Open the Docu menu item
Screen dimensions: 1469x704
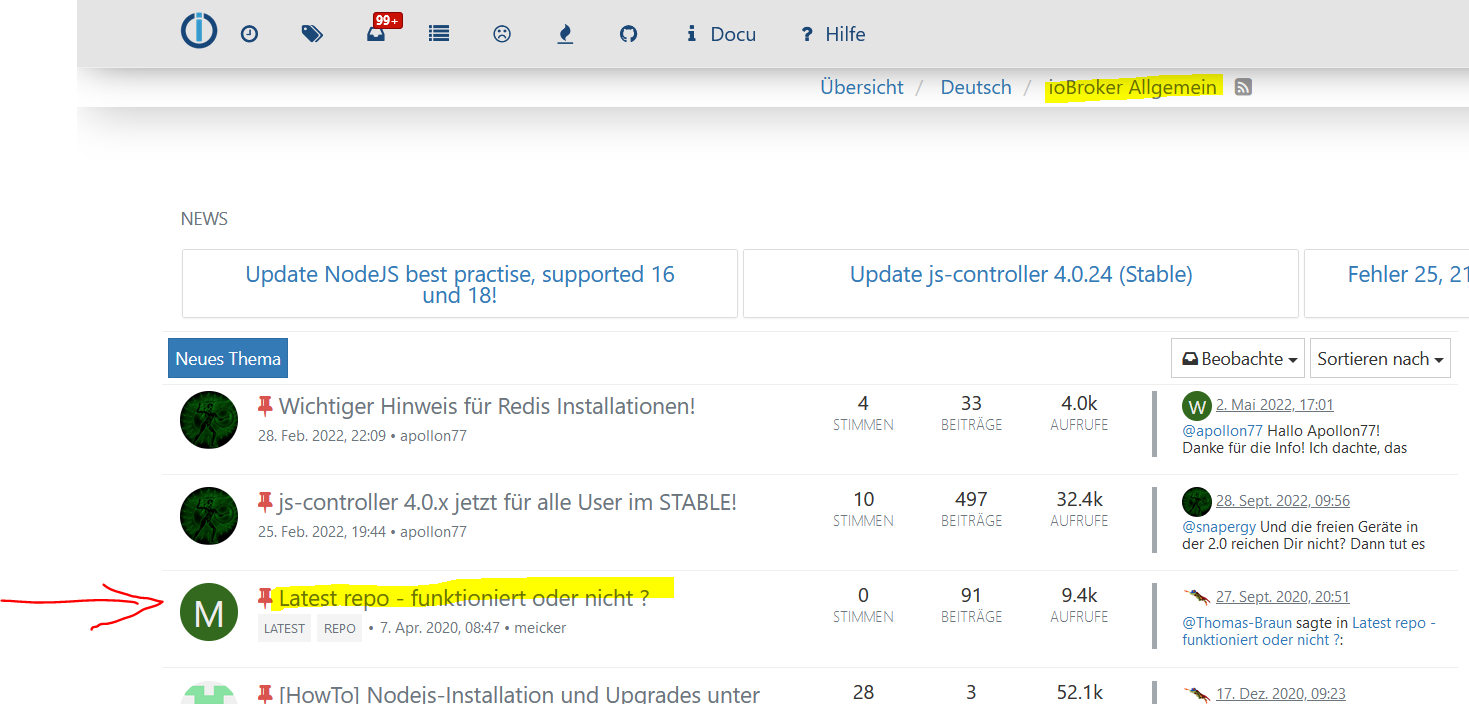720,34
